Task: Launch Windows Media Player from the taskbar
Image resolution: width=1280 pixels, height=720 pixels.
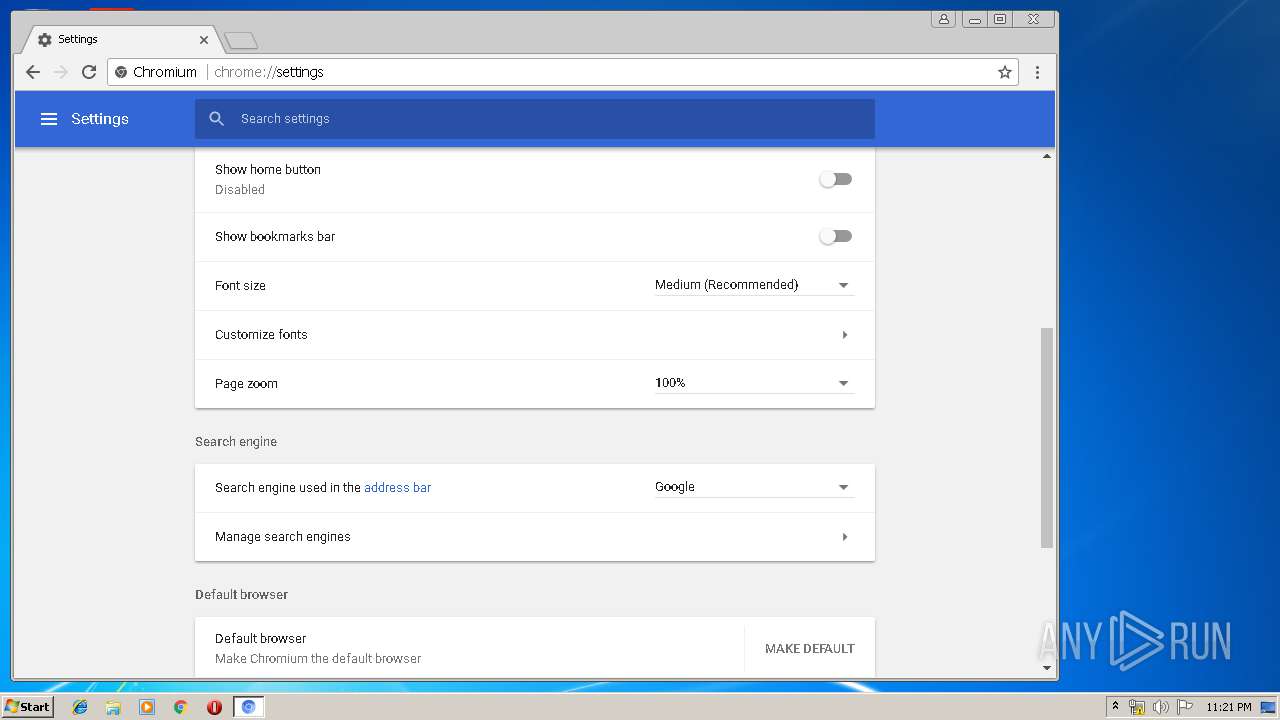Action: coord(147,707)
